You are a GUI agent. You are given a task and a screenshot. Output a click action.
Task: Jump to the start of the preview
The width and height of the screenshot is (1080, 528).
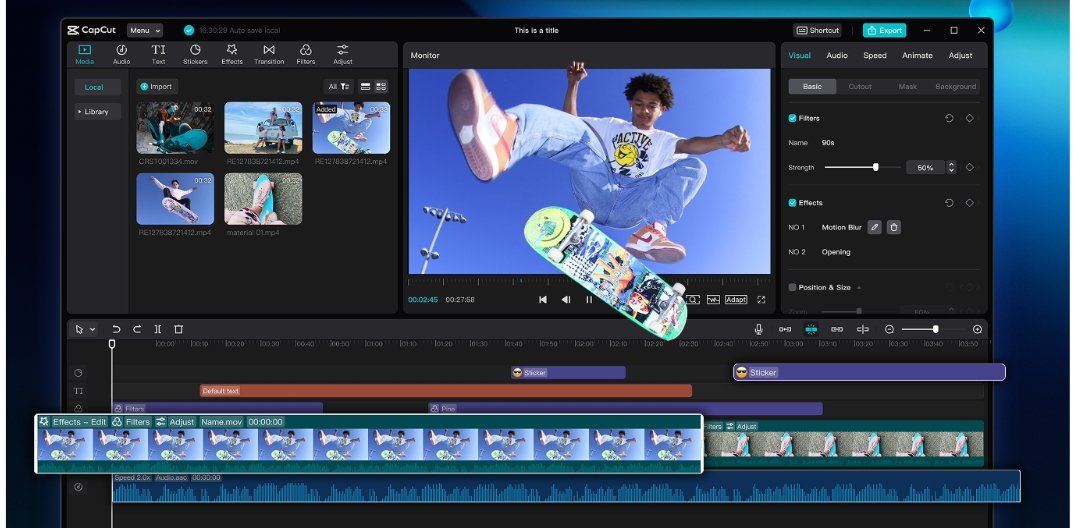(x=543, y=299)
